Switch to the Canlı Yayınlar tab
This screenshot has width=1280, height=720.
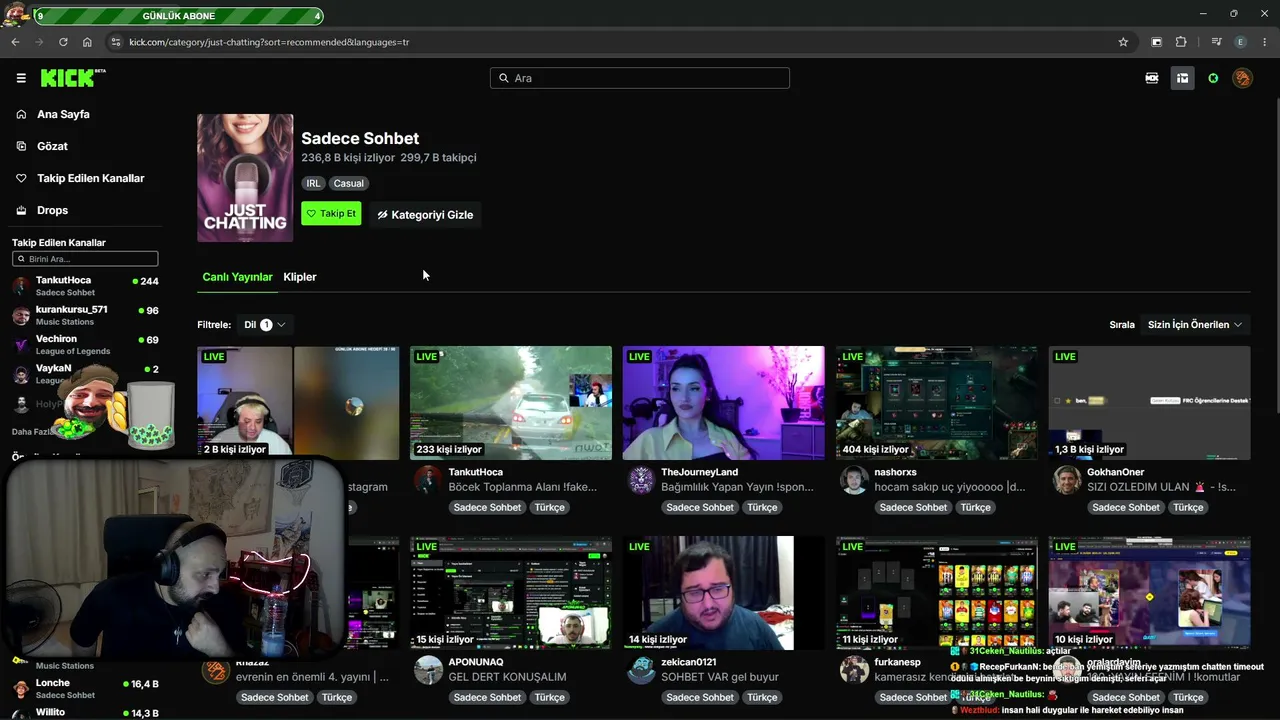[x=237, y=277]
